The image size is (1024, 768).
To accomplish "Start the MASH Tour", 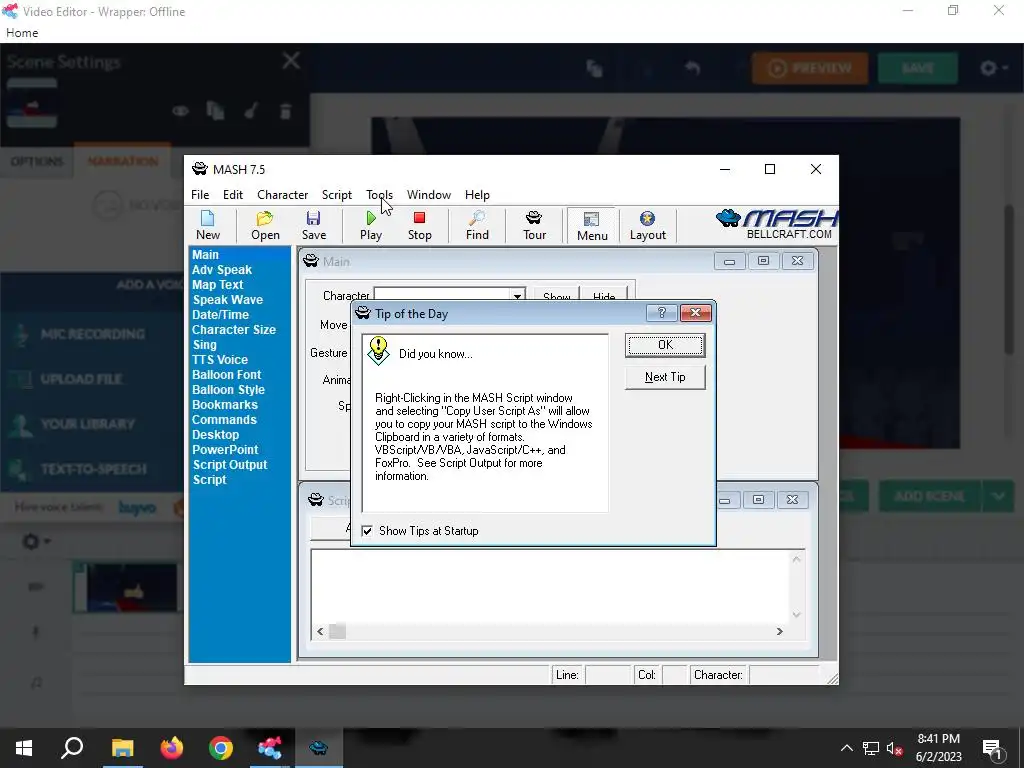I will pos(534,225).
